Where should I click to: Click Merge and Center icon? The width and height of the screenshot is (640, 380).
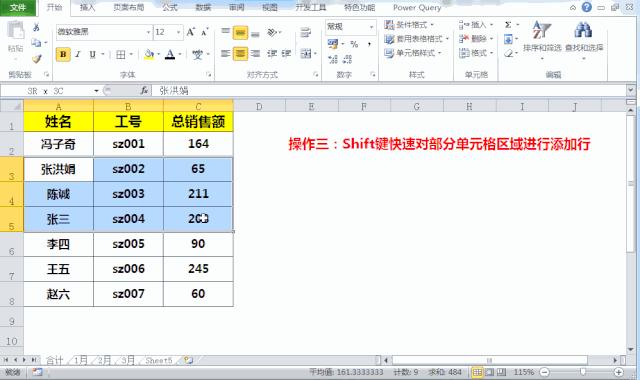[306, 53]
